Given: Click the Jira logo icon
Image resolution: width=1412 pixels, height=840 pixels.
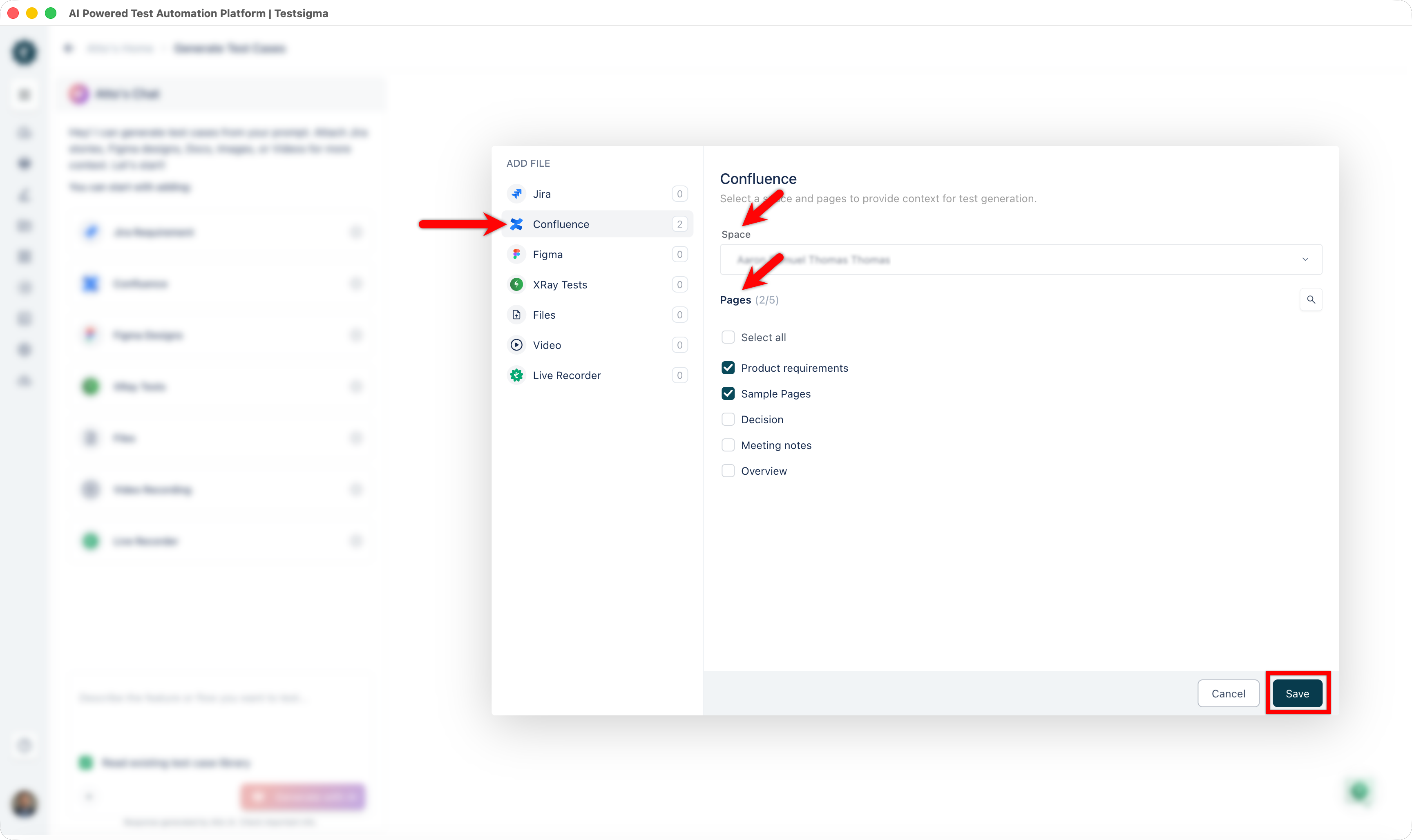Looking at the screenshot, I should pyautogui.click(x=516, y=194).
